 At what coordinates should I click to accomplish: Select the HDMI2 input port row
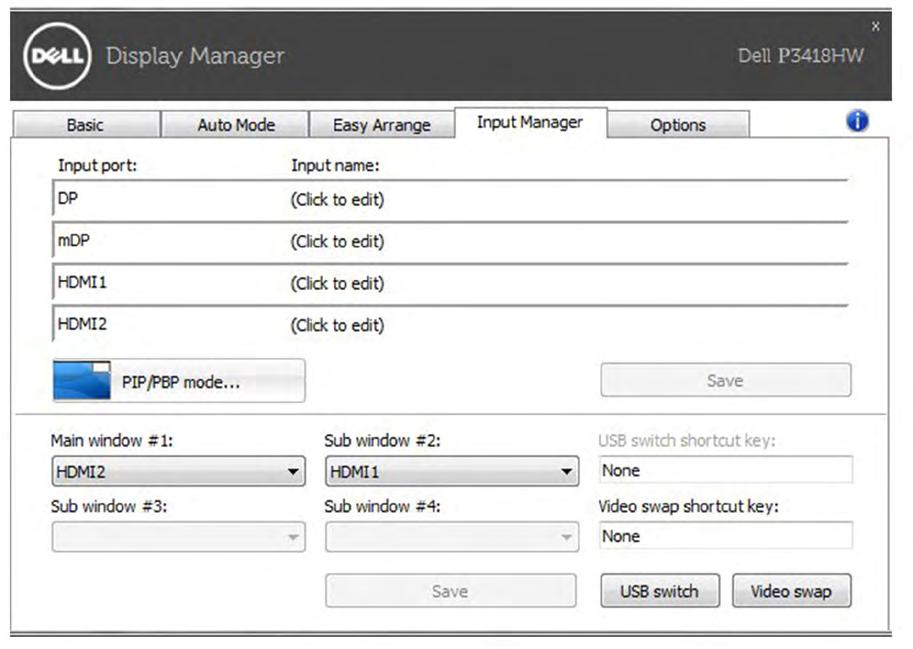(x=450, y=324)
